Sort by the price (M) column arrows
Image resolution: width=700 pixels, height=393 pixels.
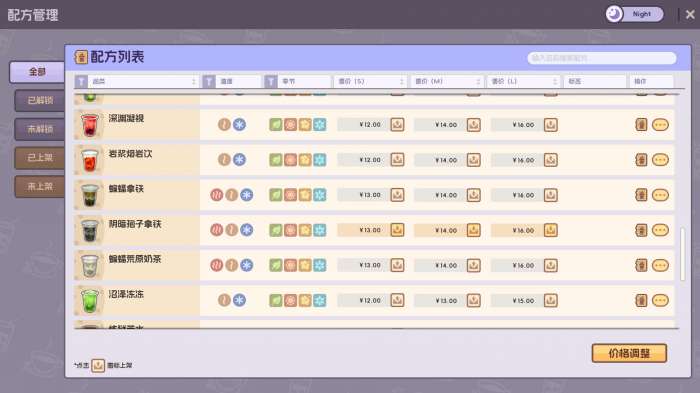click(x=478, y=82)
